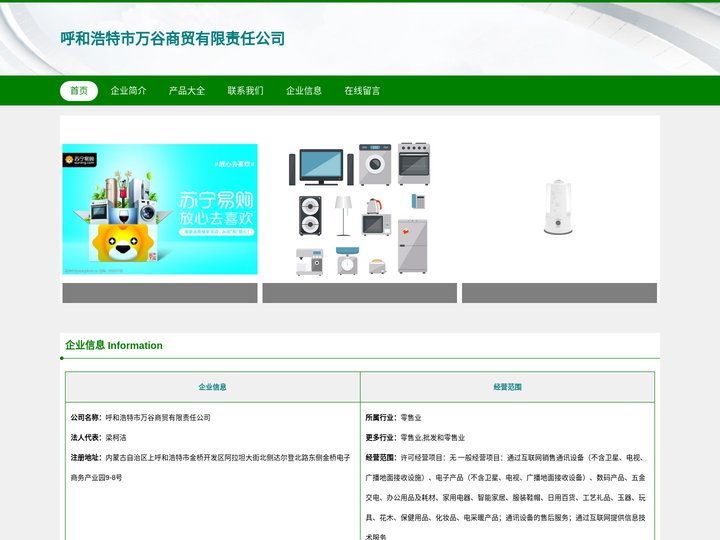Open 企业信息 navigation link

click(304, 90)
